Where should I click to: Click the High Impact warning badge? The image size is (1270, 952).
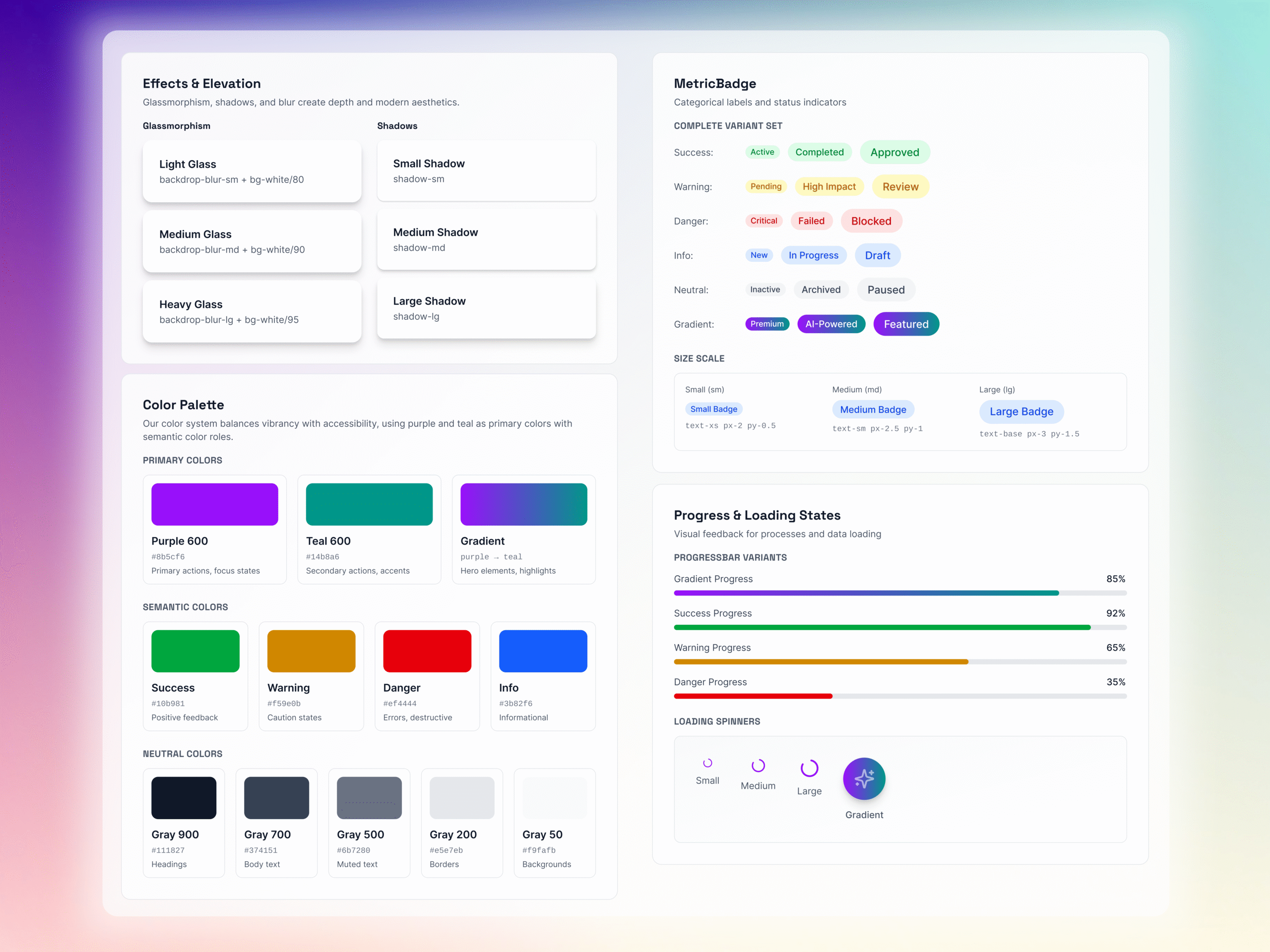[828, 186]
